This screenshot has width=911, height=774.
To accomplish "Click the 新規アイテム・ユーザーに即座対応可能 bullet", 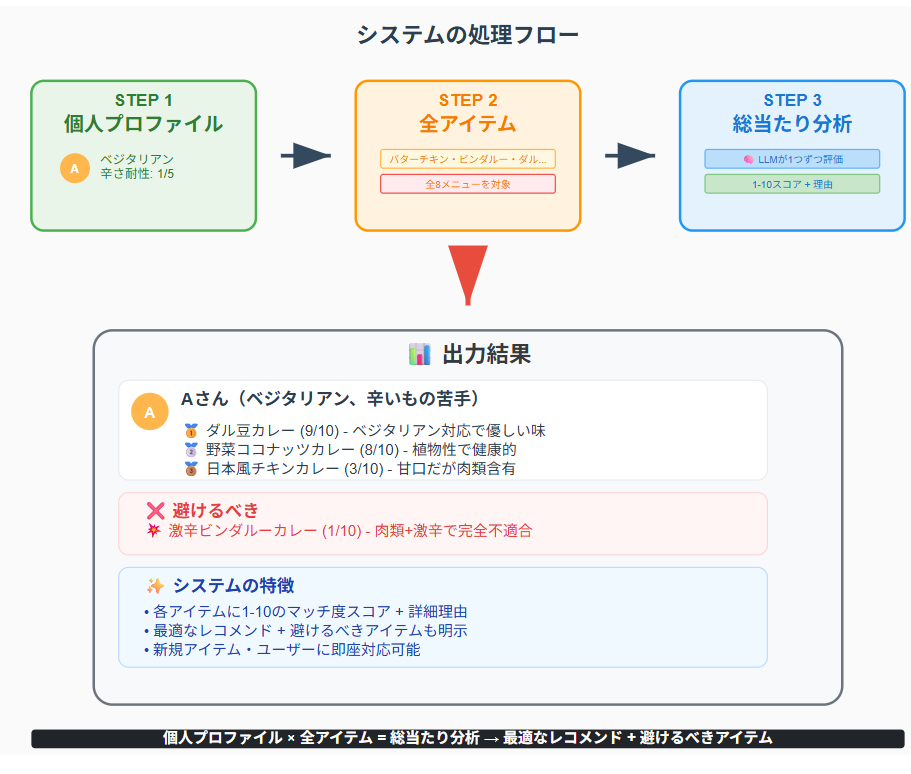I will (282, 650).
